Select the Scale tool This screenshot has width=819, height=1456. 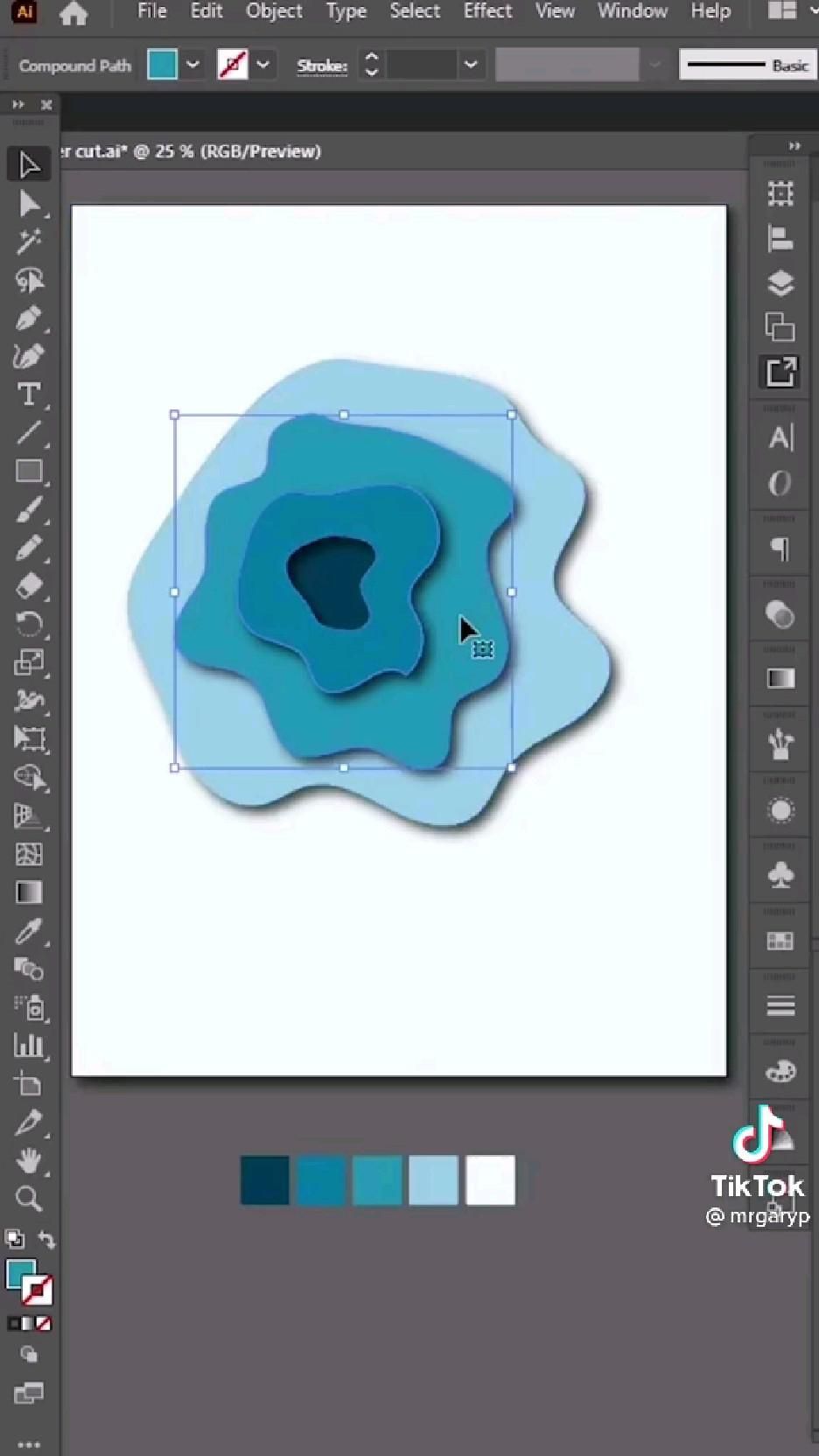coord(29,662)
